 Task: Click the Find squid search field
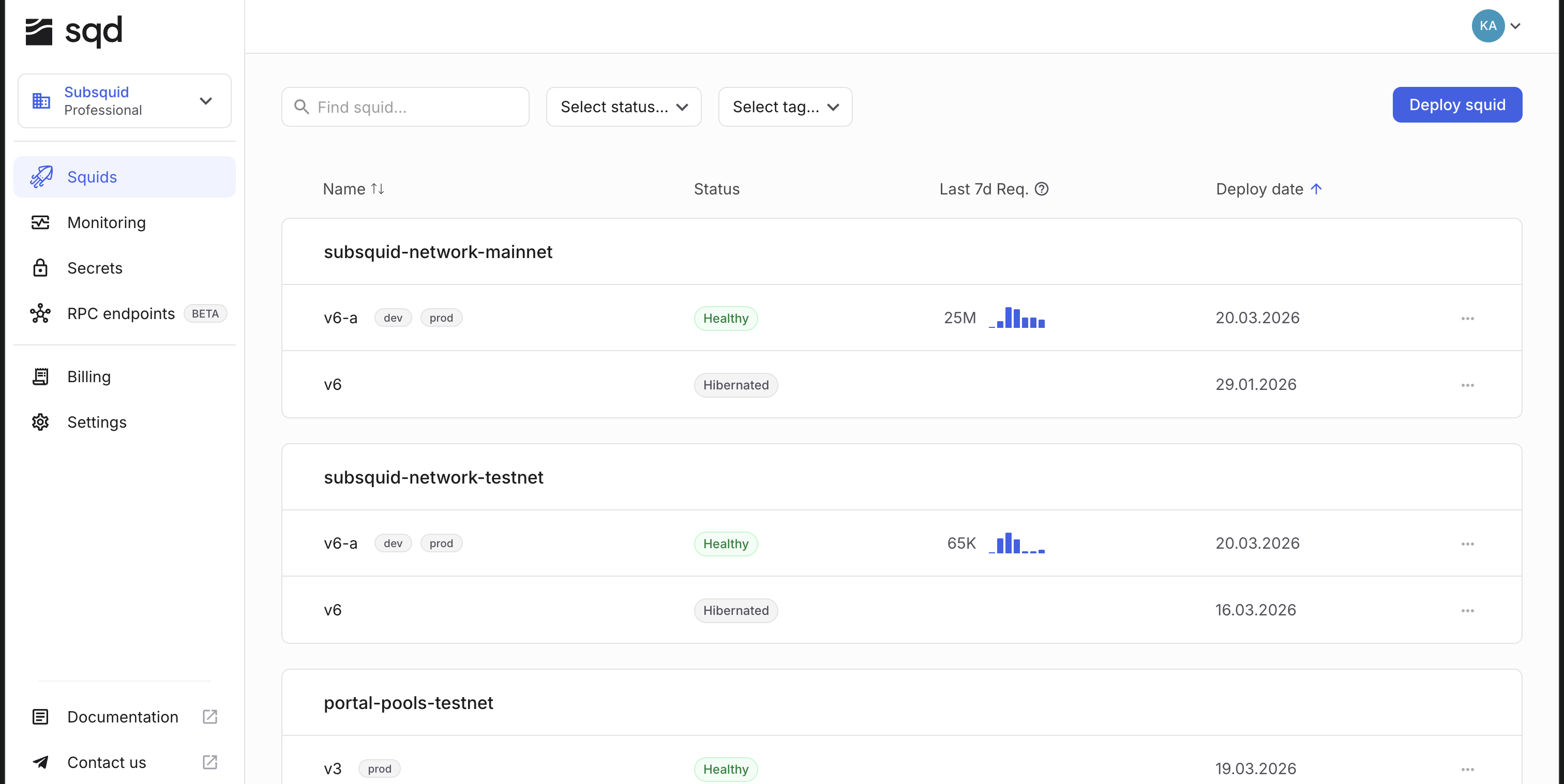pos(405,107)
